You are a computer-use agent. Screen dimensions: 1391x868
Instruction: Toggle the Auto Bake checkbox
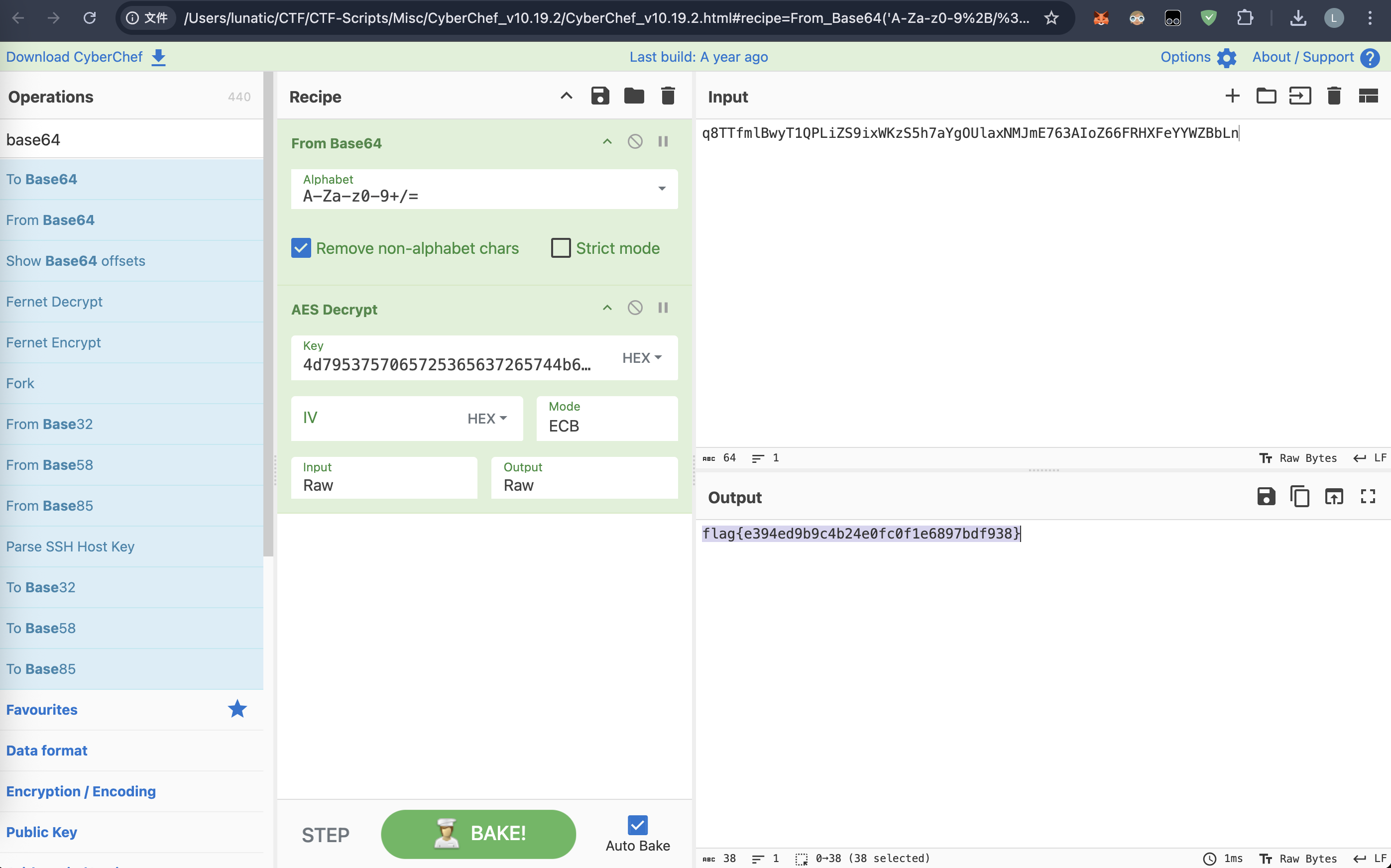point(637,826)
